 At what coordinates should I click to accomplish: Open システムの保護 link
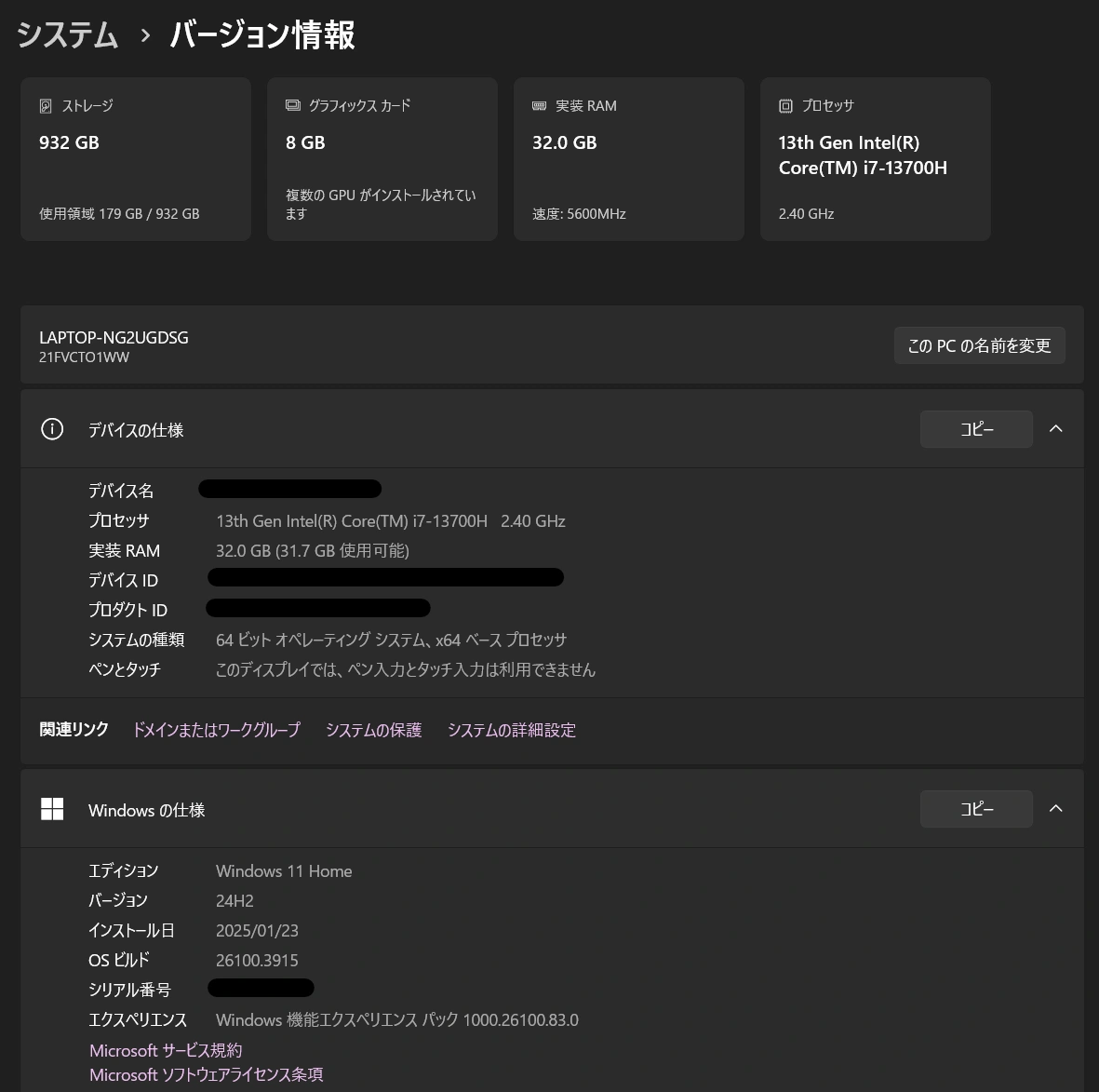[x=373, y=730]
